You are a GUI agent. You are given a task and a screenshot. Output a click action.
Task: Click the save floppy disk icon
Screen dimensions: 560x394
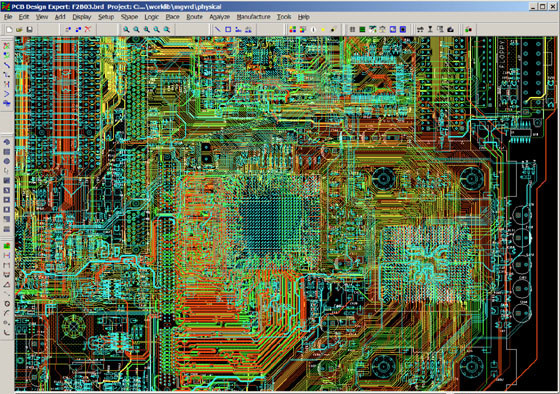pyautogui.click(x=30, y=30)
